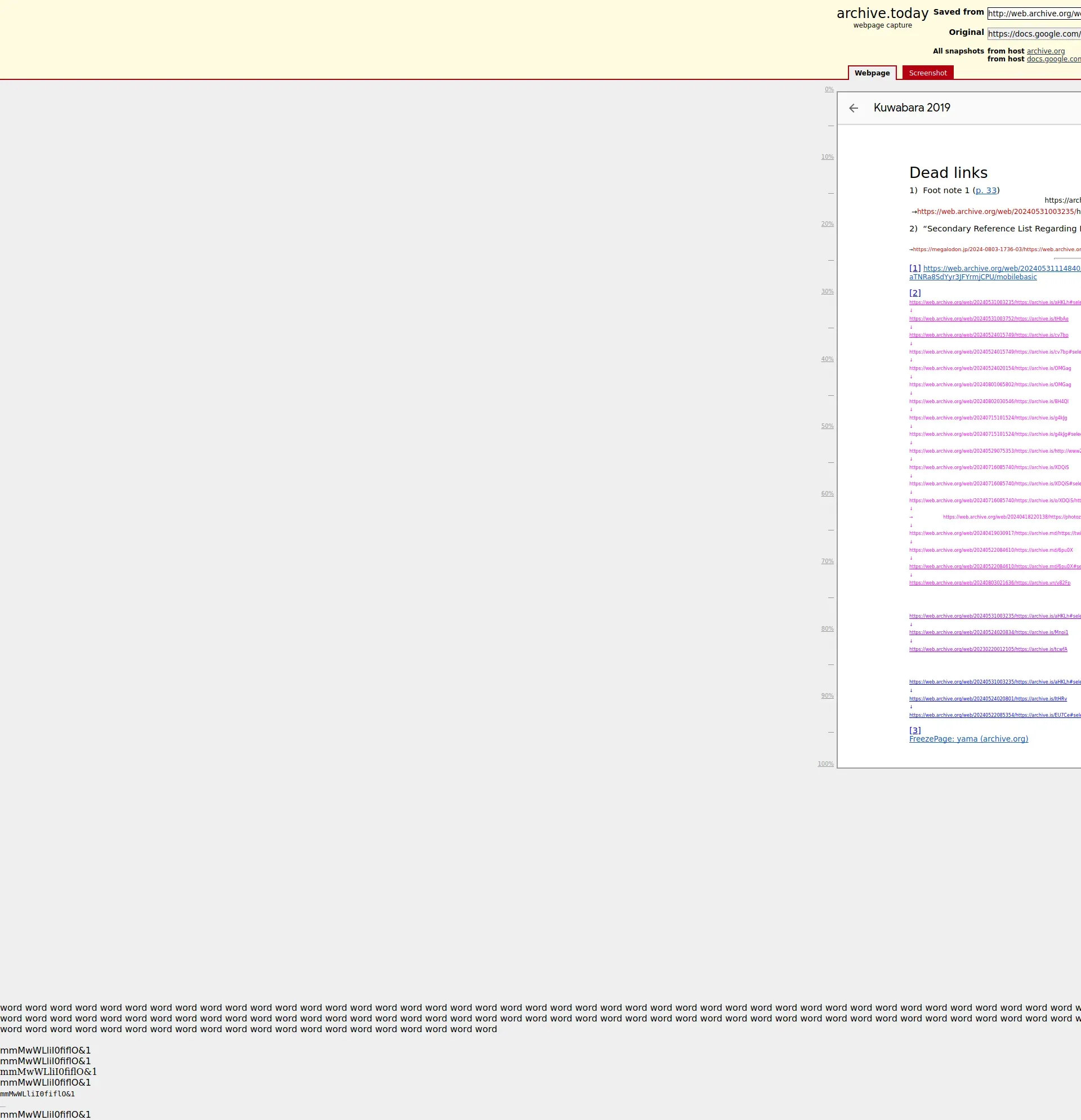Jump to 50% scroll marker
This screenshot has width=1081, height=1120.
point(827,426)
